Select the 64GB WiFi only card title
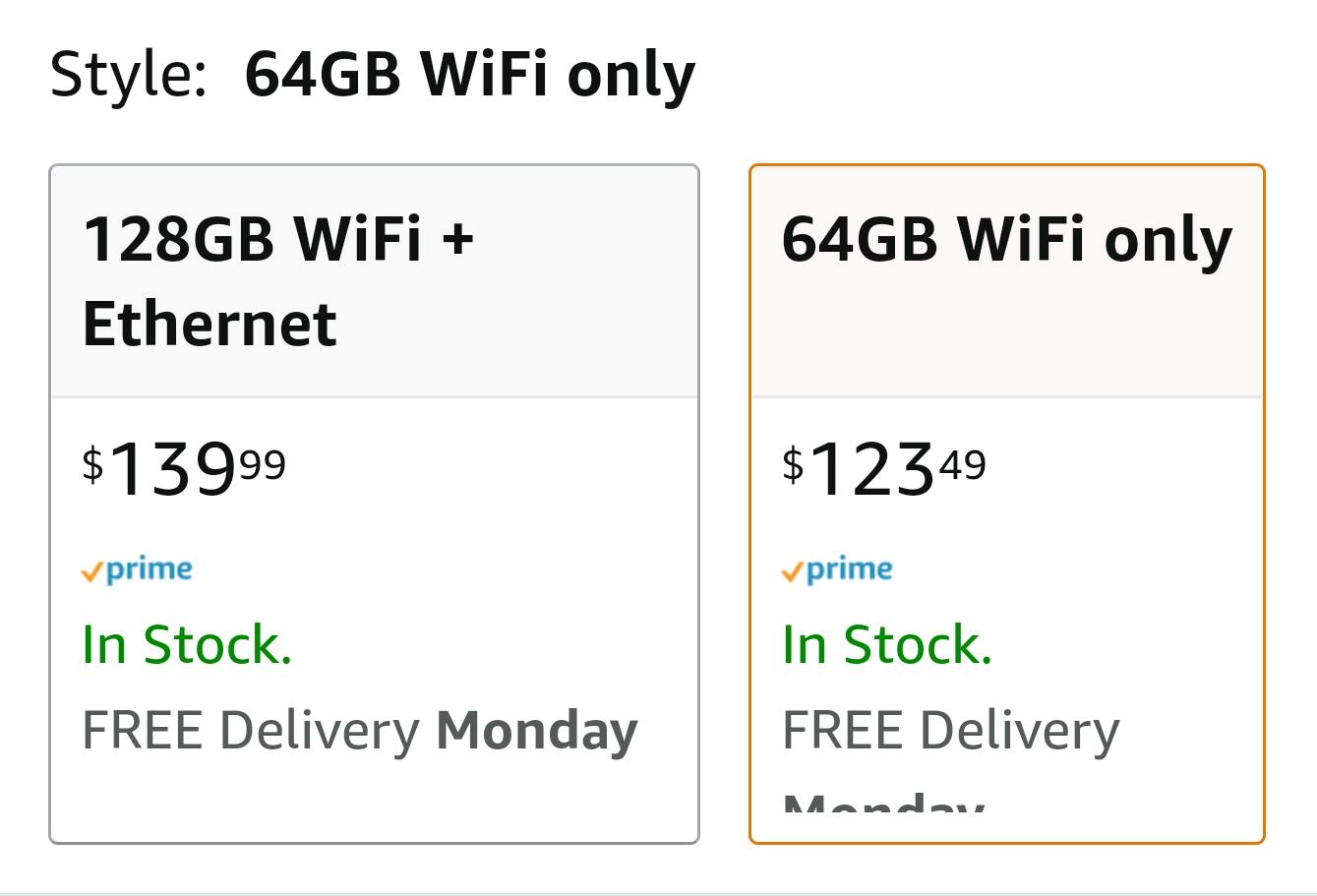This screenshot has width=1317, height=896. (1006, 239)
